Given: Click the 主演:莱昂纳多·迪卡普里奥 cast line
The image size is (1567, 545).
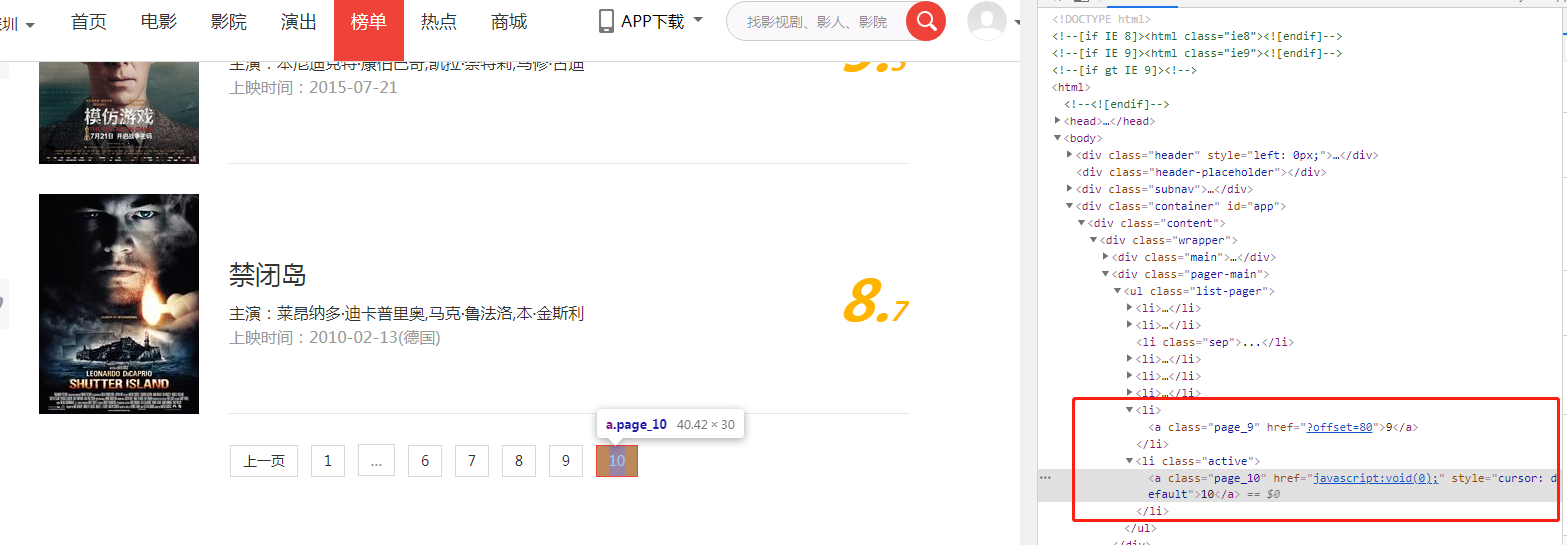Looking at the screenshot, I should [406, 314].
